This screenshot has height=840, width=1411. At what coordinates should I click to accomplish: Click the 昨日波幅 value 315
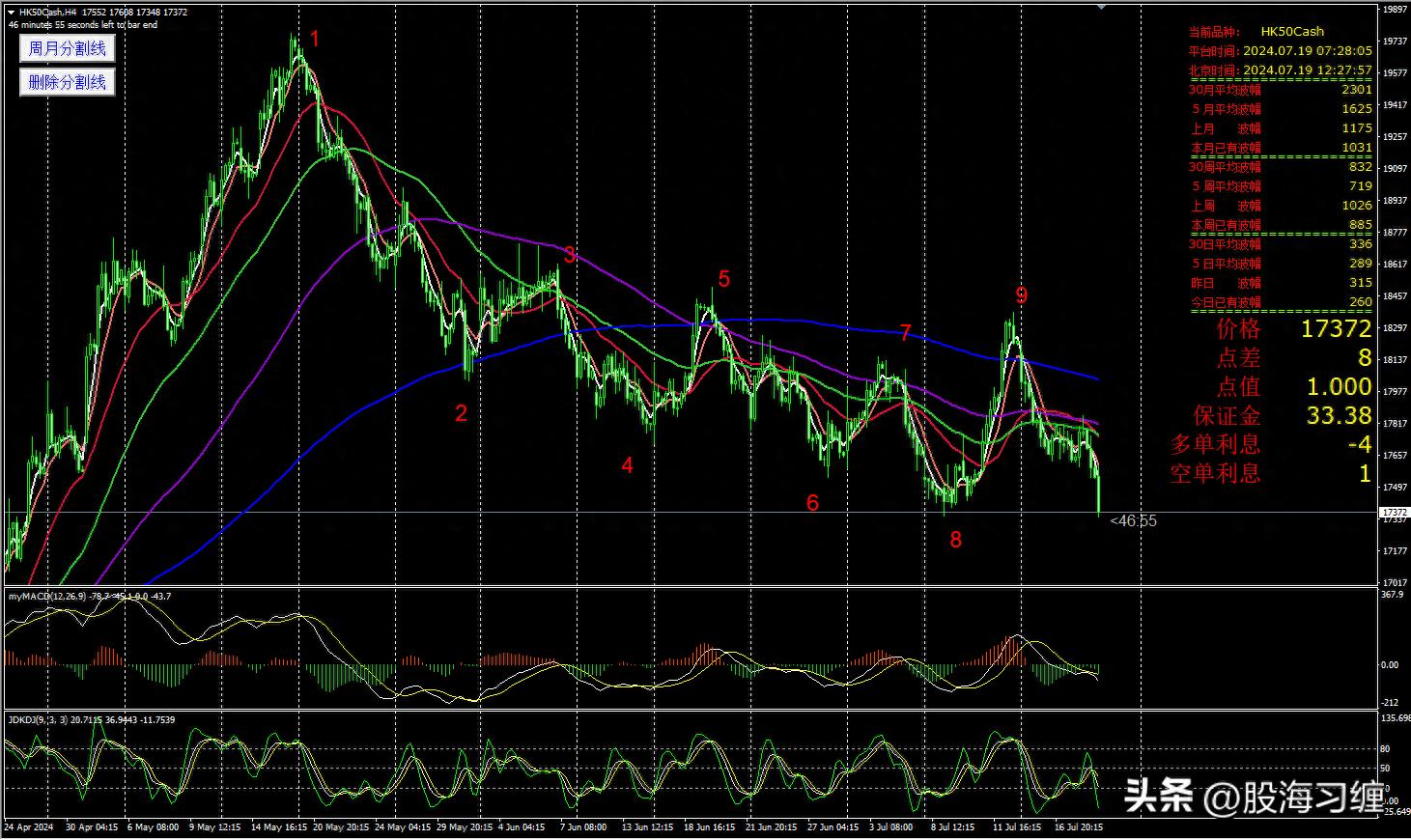pos(1361,283)
